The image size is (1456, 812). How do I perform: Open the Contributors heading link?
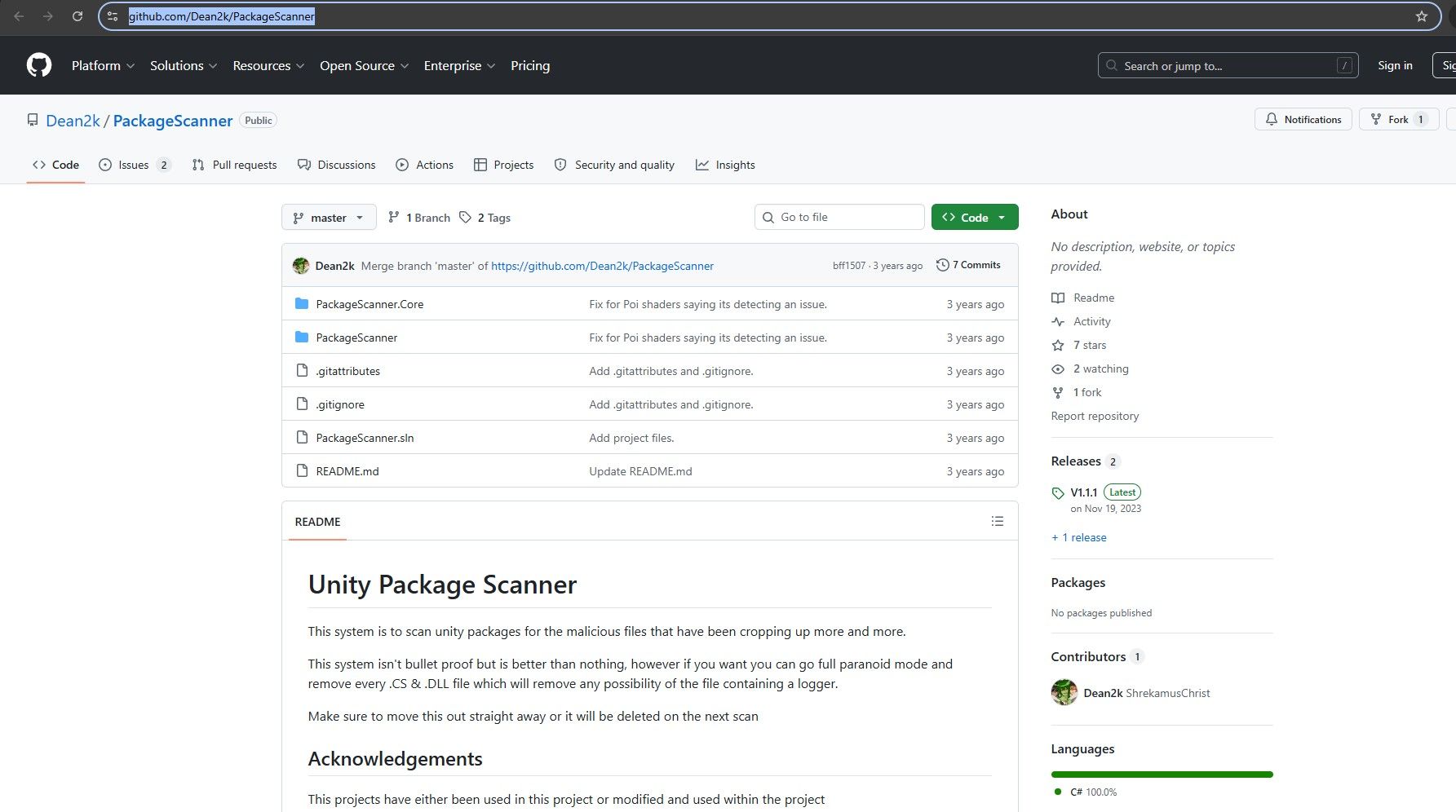pos(1088,657)
